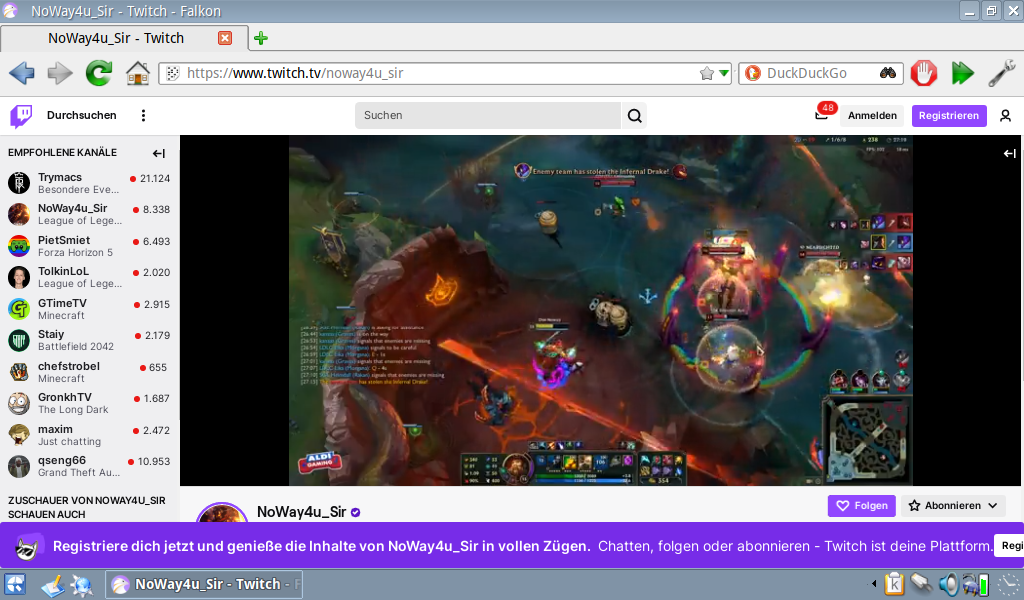The image size is (1024, 600).
Task: Go back with the browser Back arrow
Action: [22, 73]
